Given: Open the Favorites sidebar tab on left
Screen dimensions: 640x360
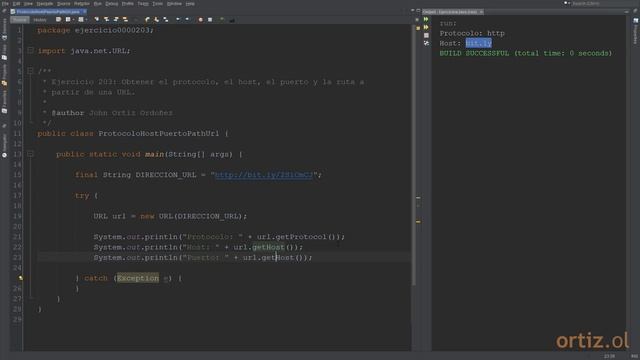Looking at the screenshot, I should pyautogui.click(x=4, y=101).
